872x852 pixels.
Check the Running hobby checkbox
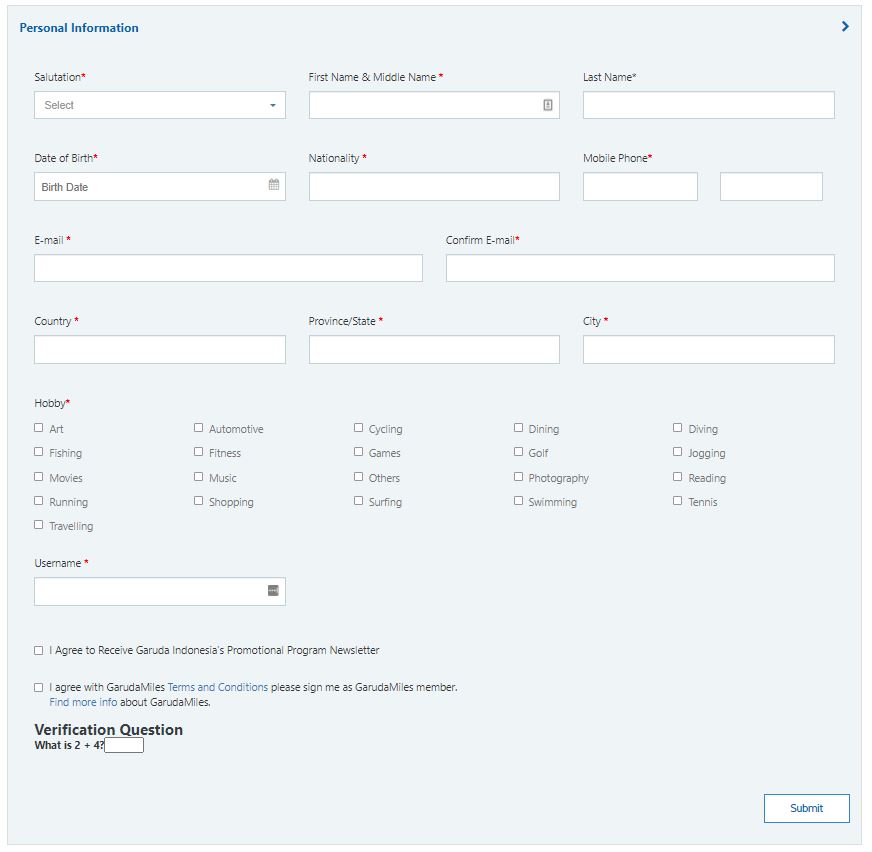38,501
